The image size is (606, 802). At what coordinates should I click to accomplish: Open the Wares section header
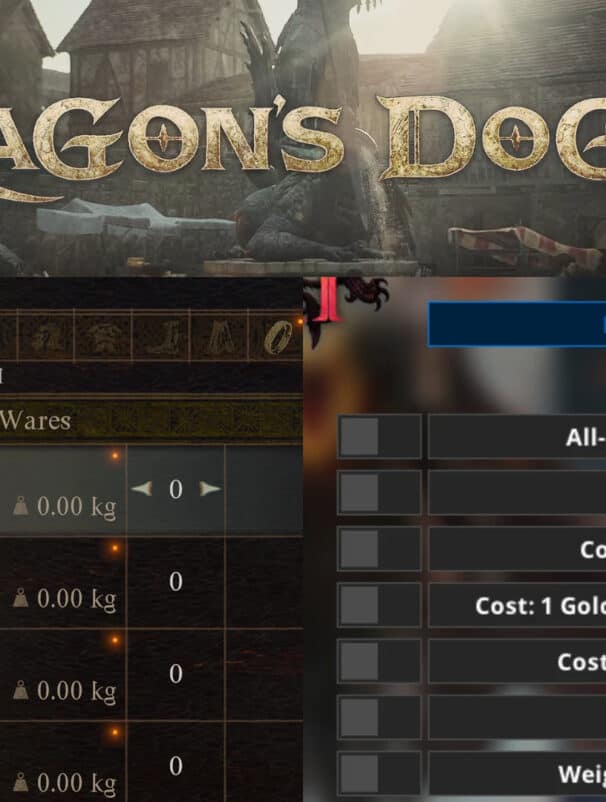[x=151, y=421]
